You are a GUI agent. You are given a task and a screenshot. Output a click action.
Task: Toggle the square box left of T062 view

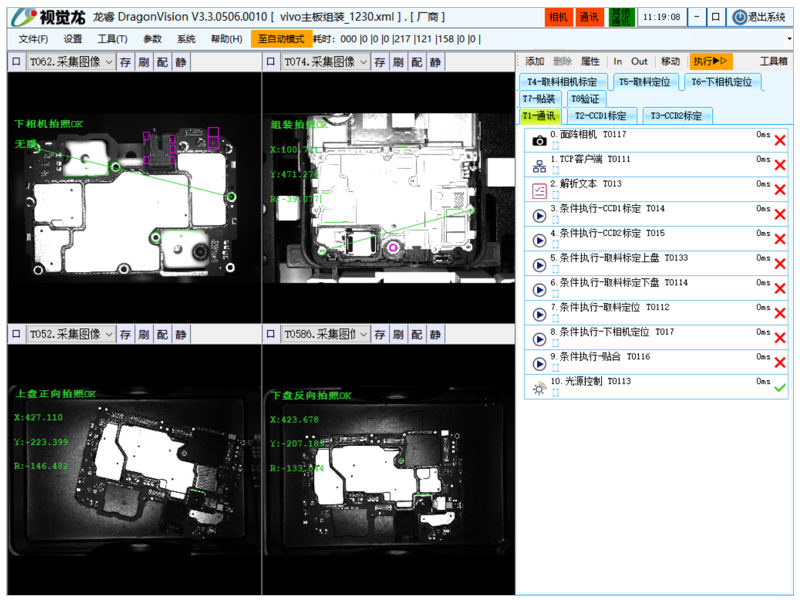tap(16, 62)
